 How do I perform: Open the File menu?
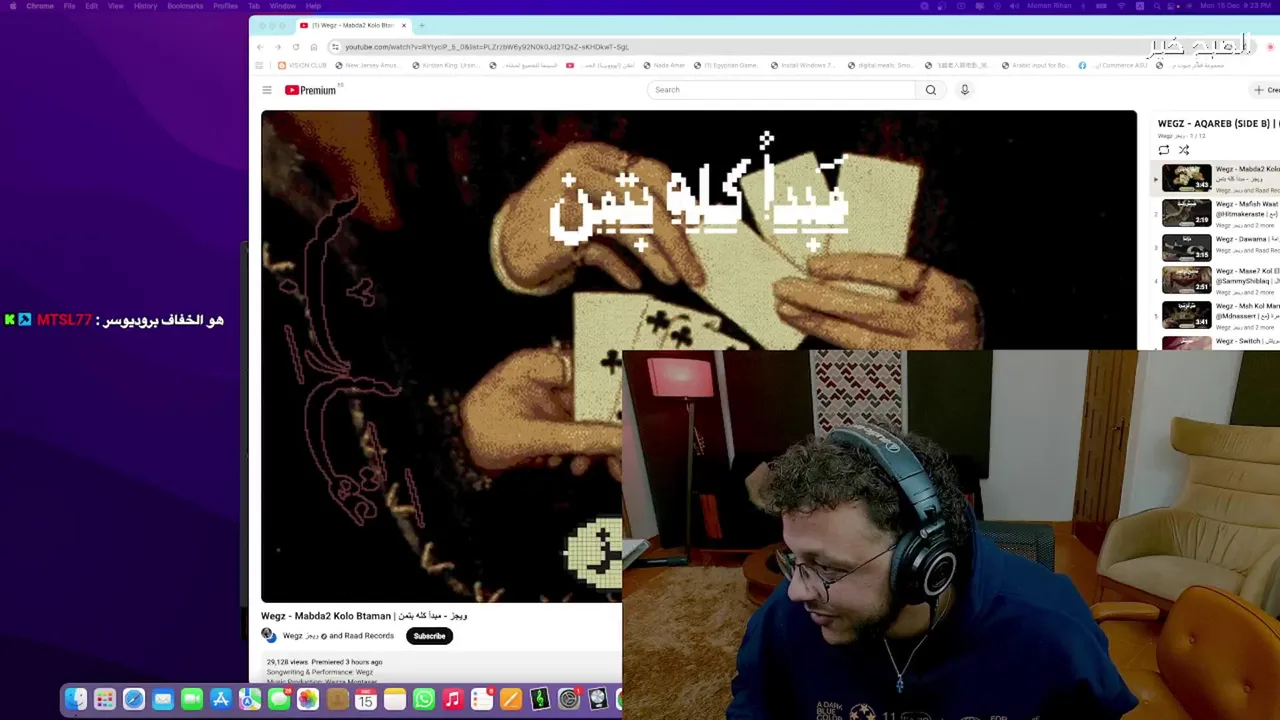click(x=70, y=6)
